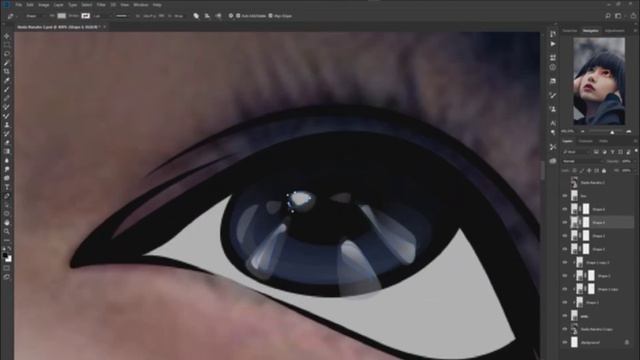640x360 pixels.
Task: Open the pen tool mode Shape dropdown
Action: (x=34, y=16)
